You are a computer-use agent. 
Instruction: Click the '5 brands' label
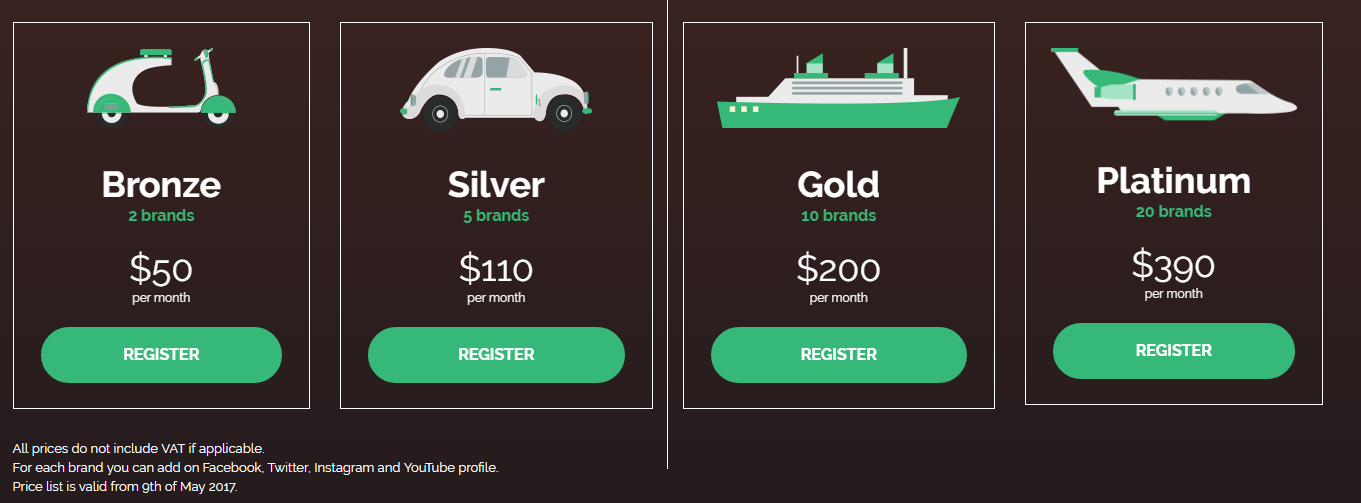click(496, 216)
